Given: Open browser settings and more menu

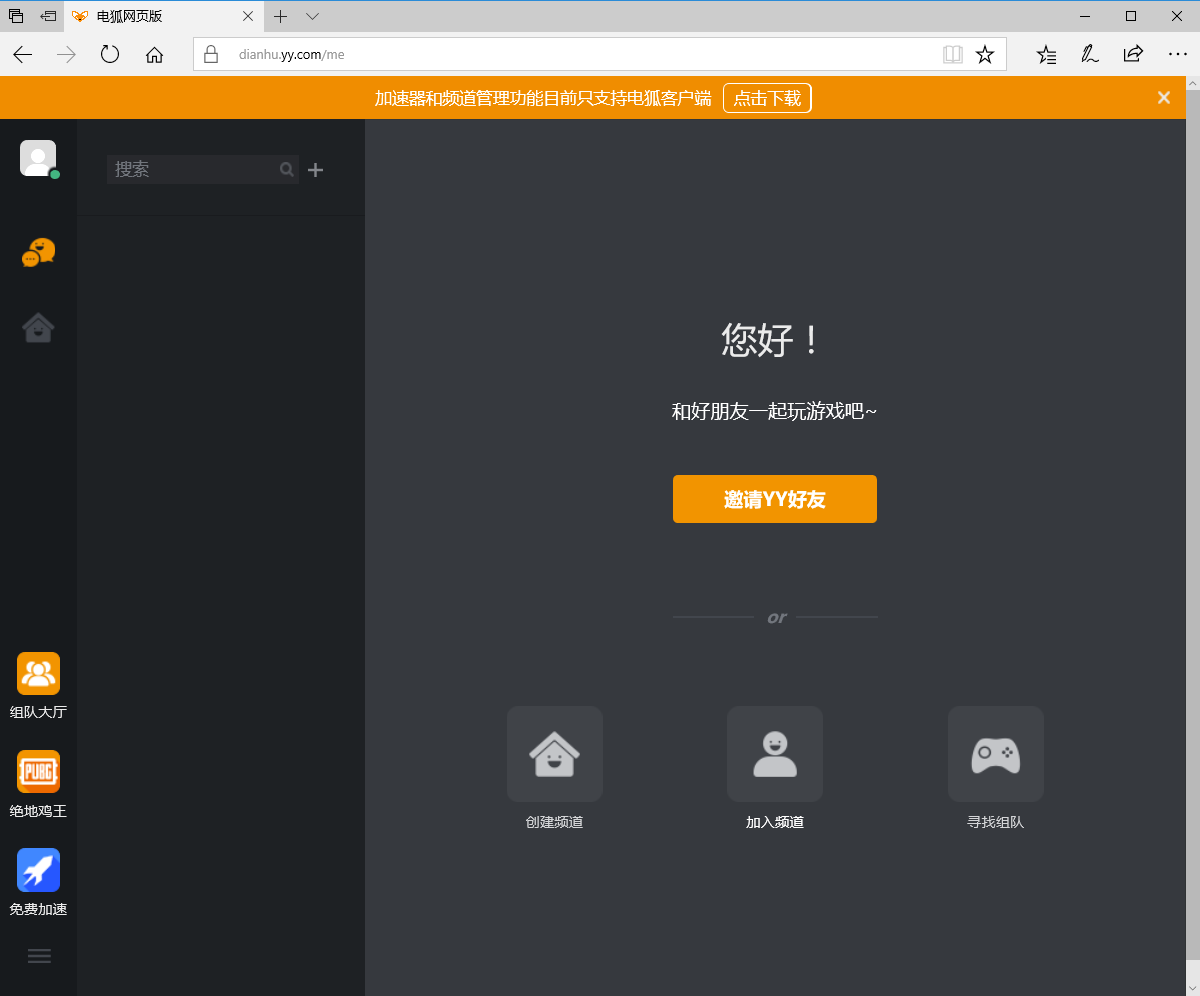Looking at the screenshot, I should click(1177, 55).
